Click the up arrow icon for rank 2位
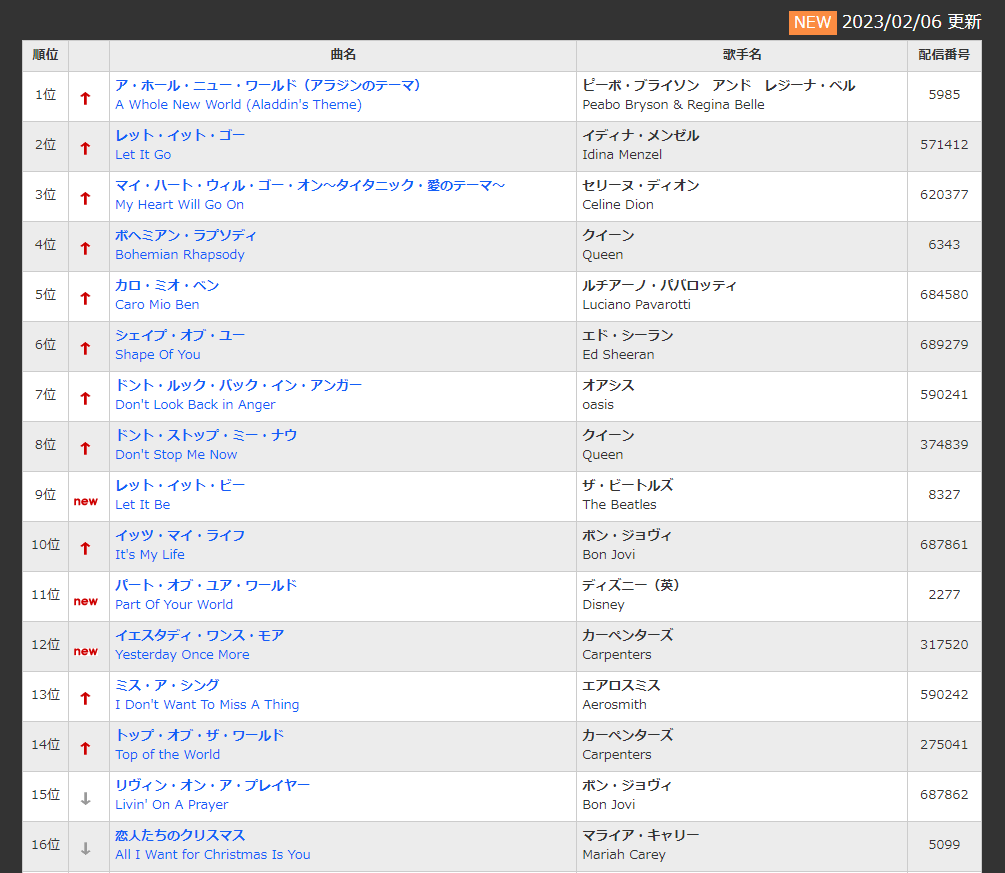 85,148
